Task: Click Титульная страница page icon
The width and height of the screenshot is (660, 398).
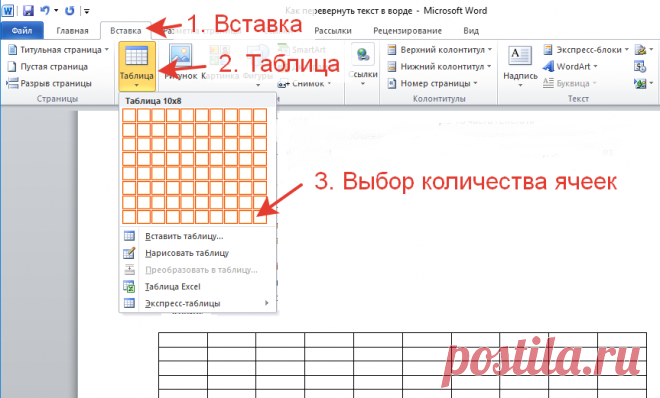Action: pos(13,50)
